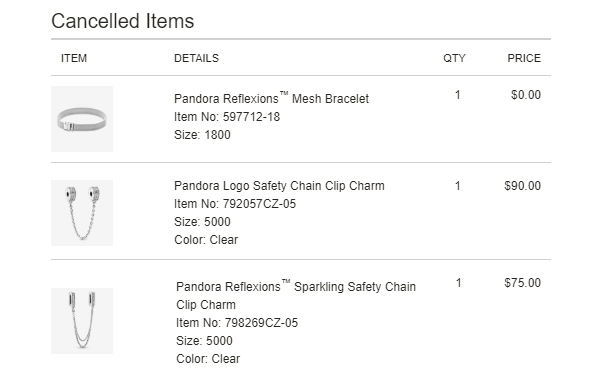Open the Logo Safety Chain thumbnail image
The width and height of the screenshot is (597, 371).
pyautogui.click(x=82, y=213)
